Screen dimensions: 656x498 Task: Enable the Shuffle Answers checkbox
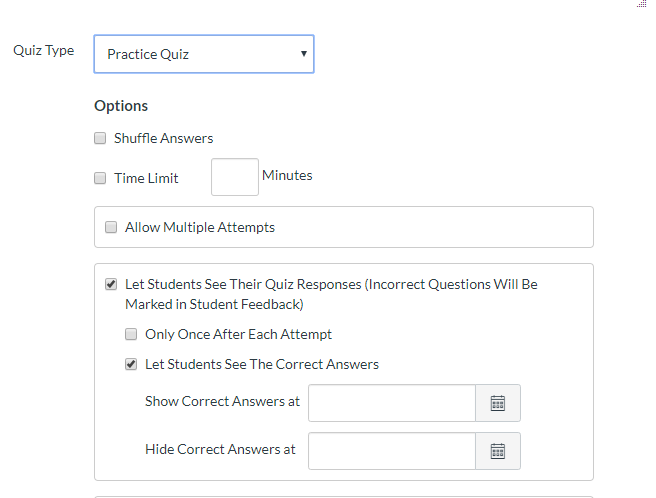100,139
